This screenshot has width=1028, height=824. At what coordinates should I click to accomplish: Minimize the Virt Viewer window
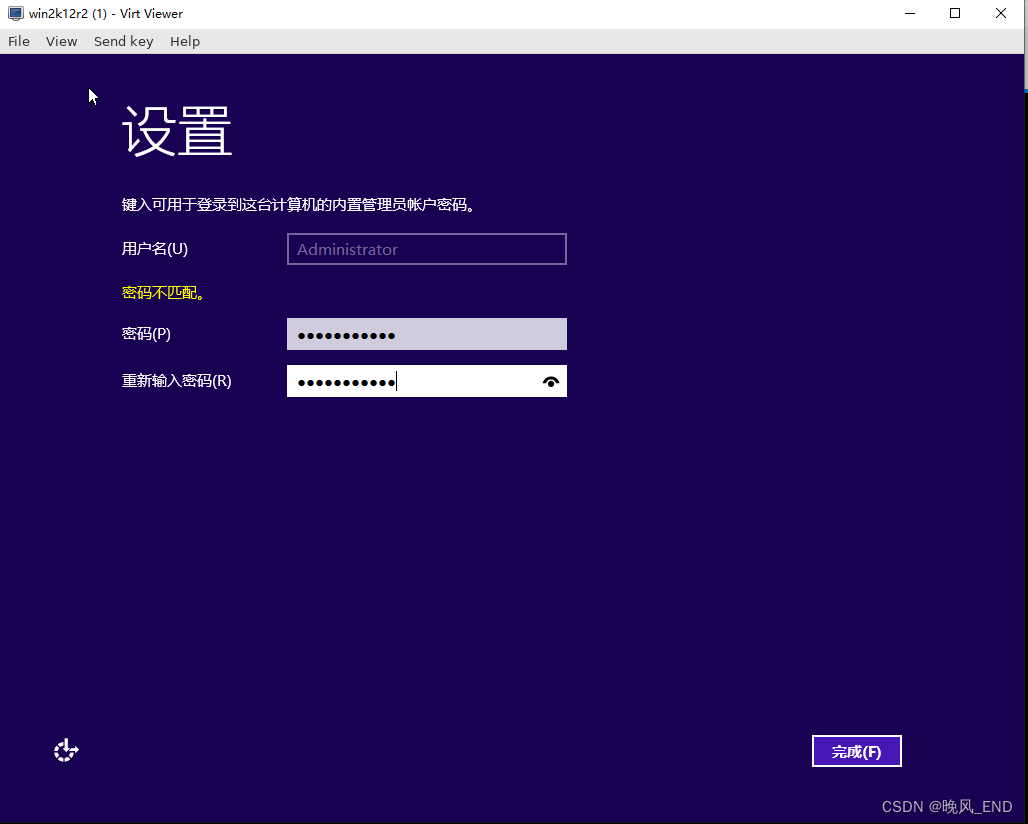[909, 13]
